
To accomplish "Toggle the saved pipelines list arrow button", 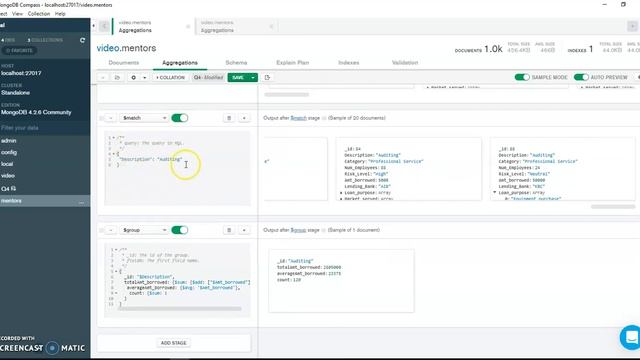I will point(103,77).
